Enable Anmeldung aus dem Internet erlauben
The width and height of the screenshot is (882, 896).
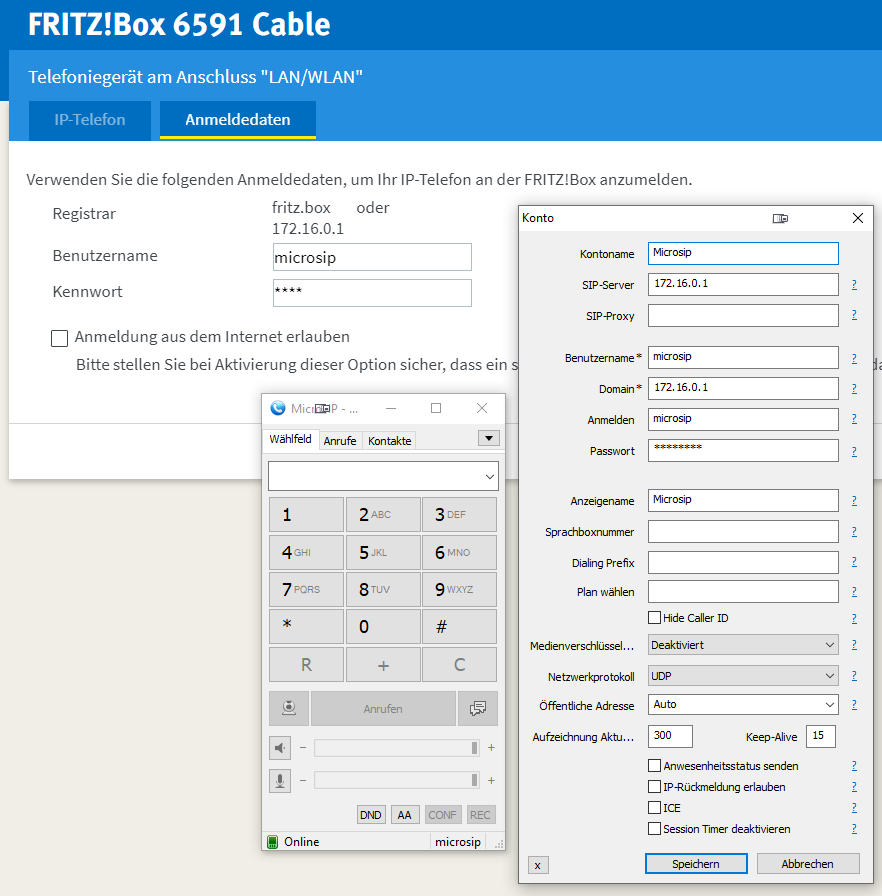point(59,338)
